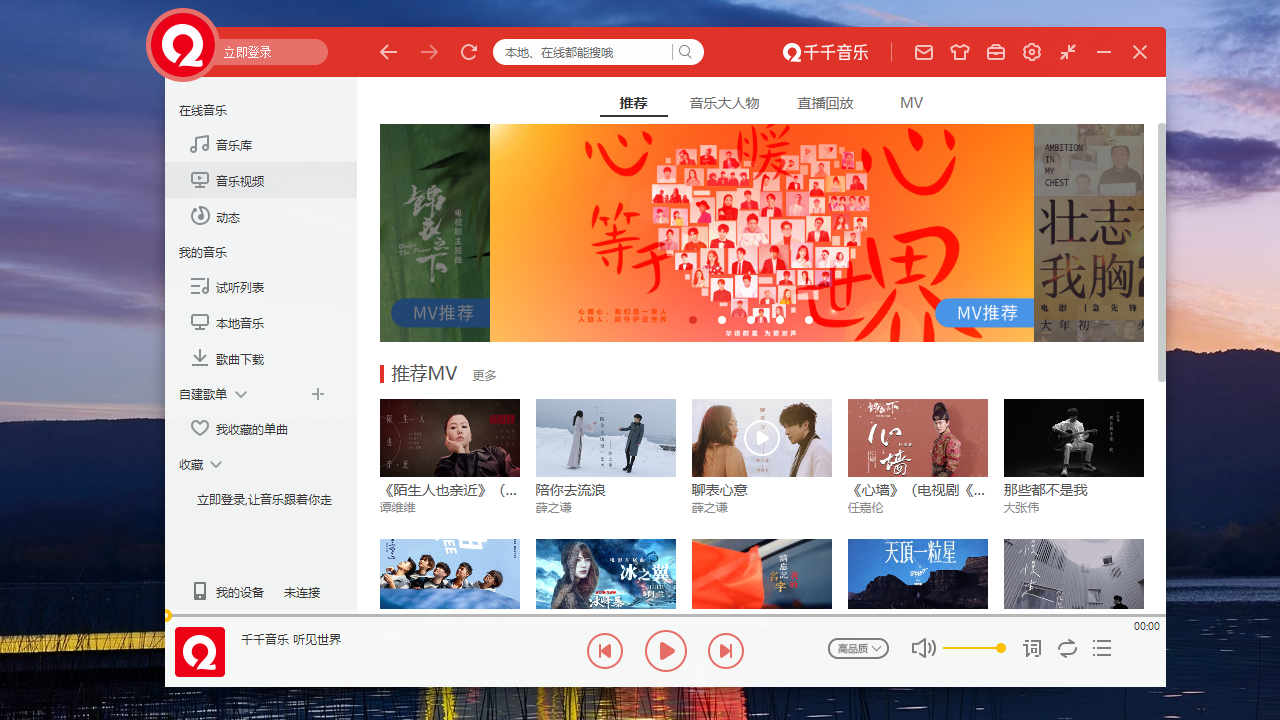Viewport: 1280px width, 720px height.
Task: Click artist name 大张伟
Action: [1022, 508]
